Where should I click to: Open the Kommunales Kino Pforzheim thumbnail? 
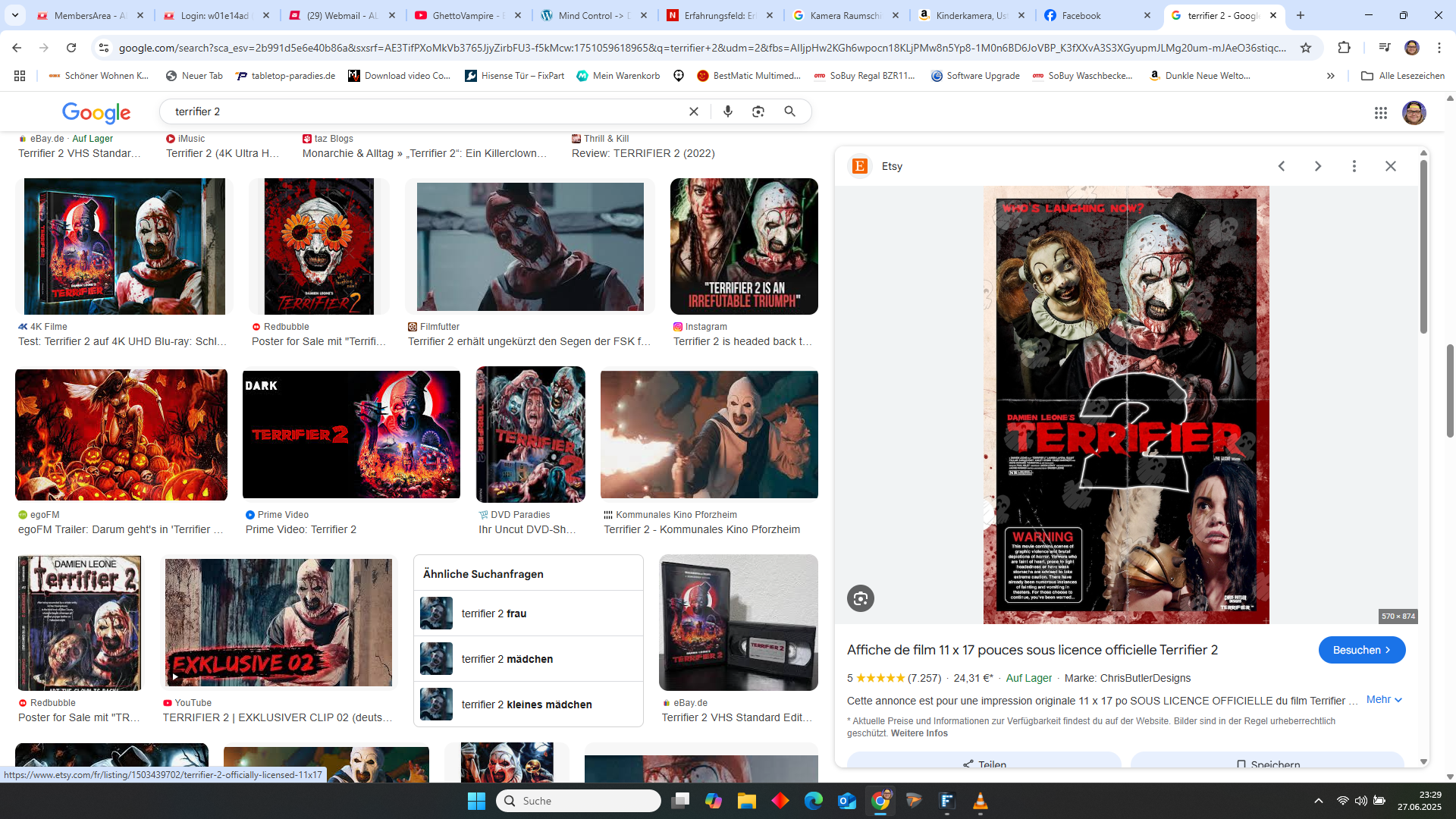point(709,435)
